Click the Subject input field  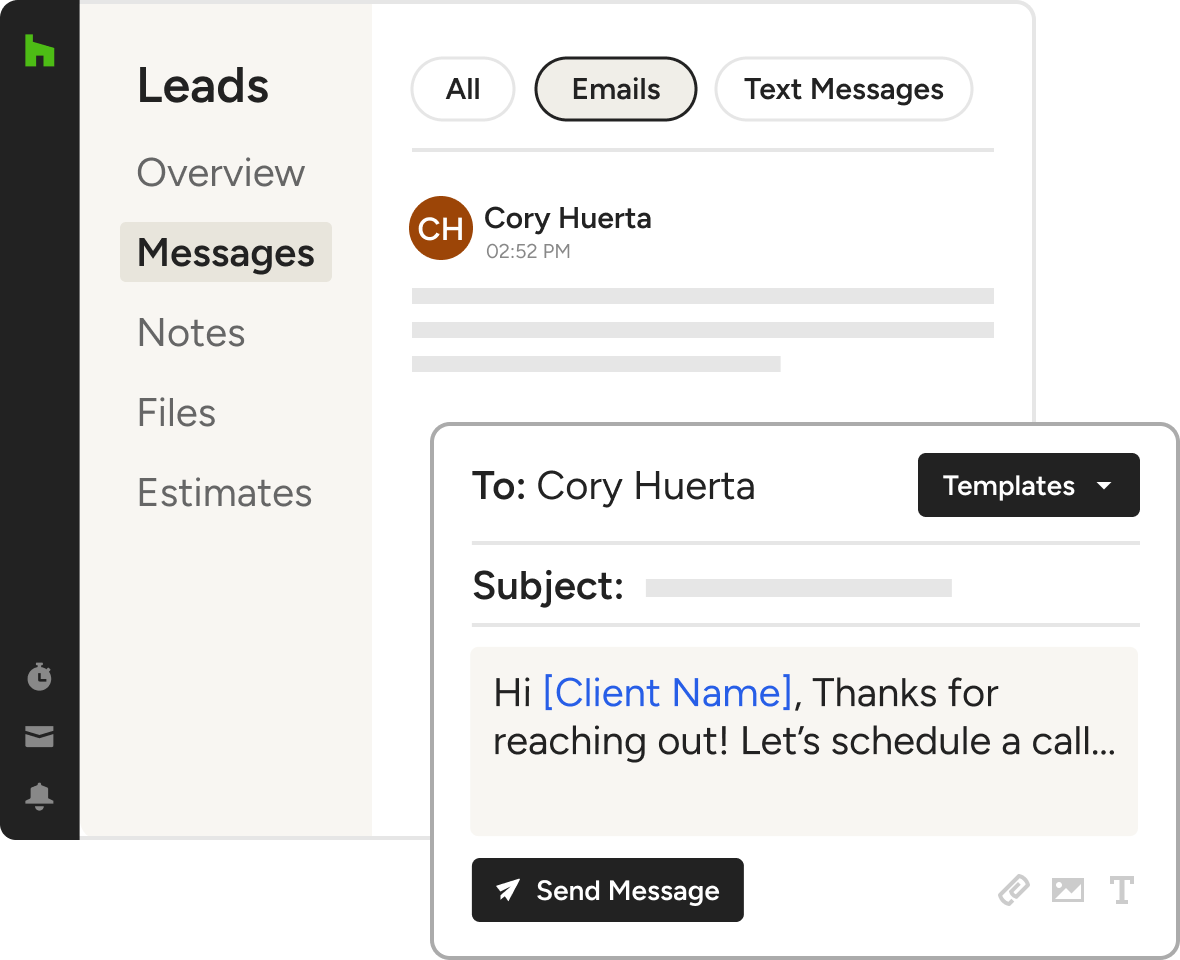pyautogui.click(x=798, y=587)
